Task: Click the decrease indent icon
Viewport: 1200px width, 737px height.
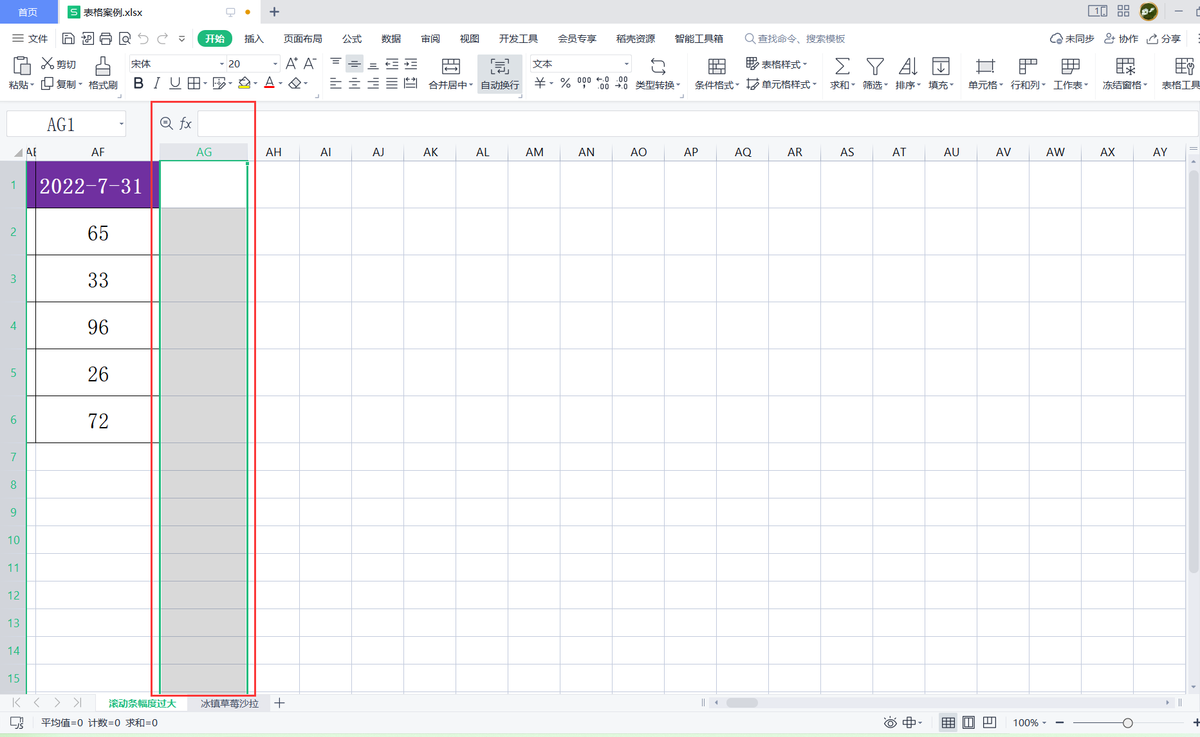Action: [x=392, y=63]
